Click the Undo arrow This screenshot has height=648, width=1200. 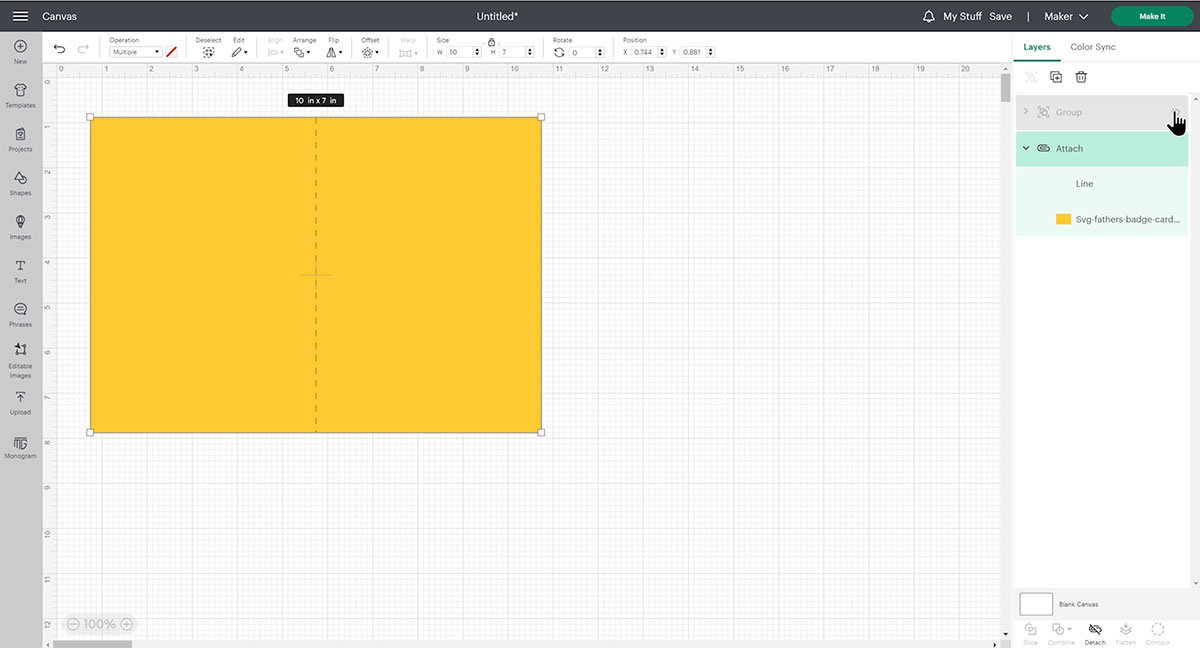59,49
